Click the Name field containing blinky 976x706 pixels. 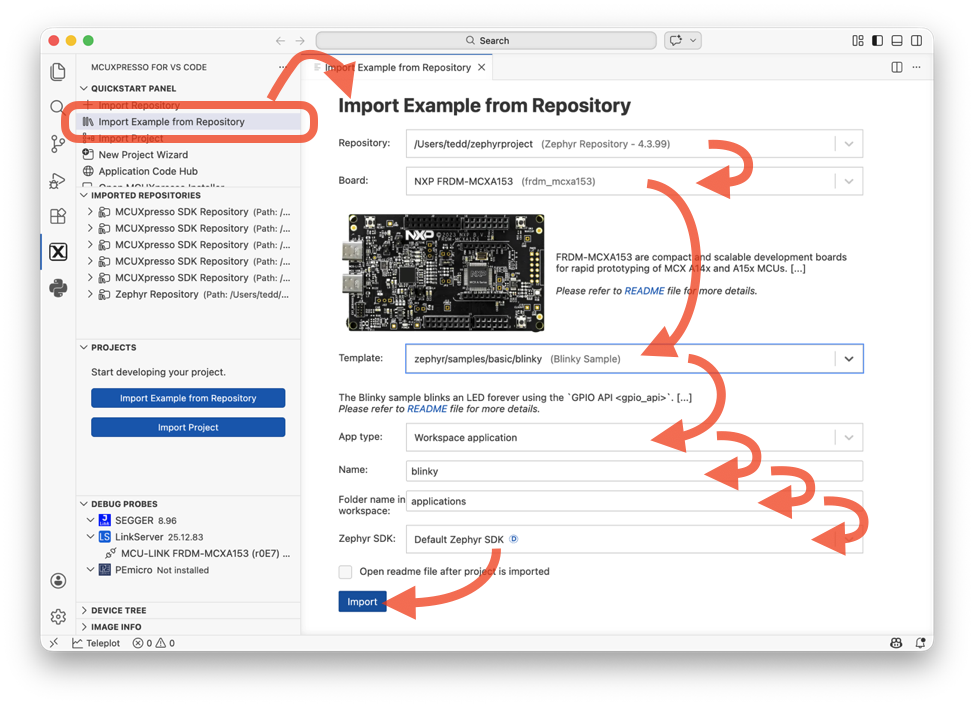tap(634, 471)
